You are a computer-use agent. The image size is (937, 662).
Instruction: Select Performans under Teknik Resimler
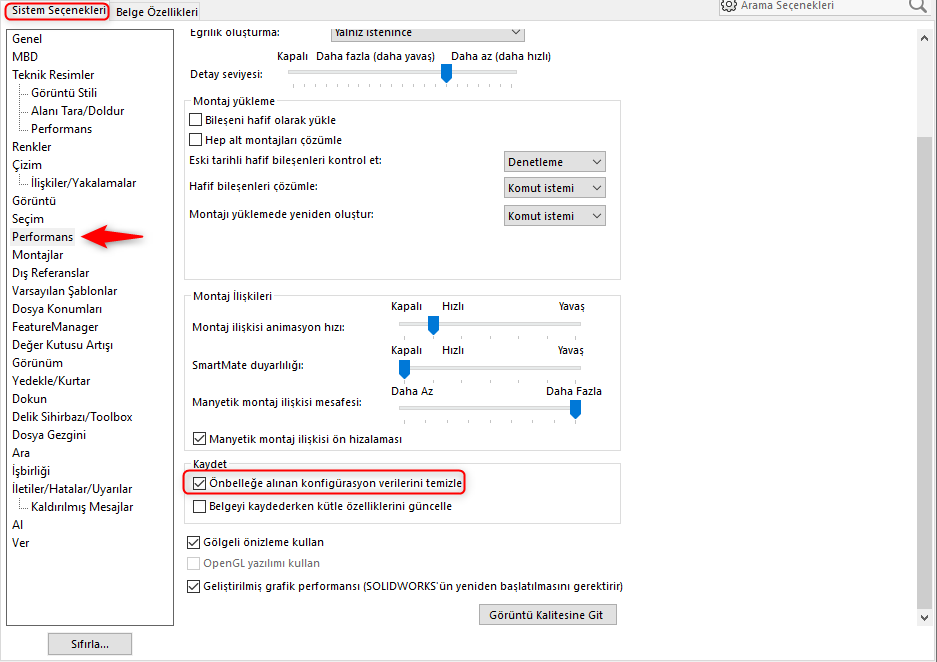(x=62, y=128)
